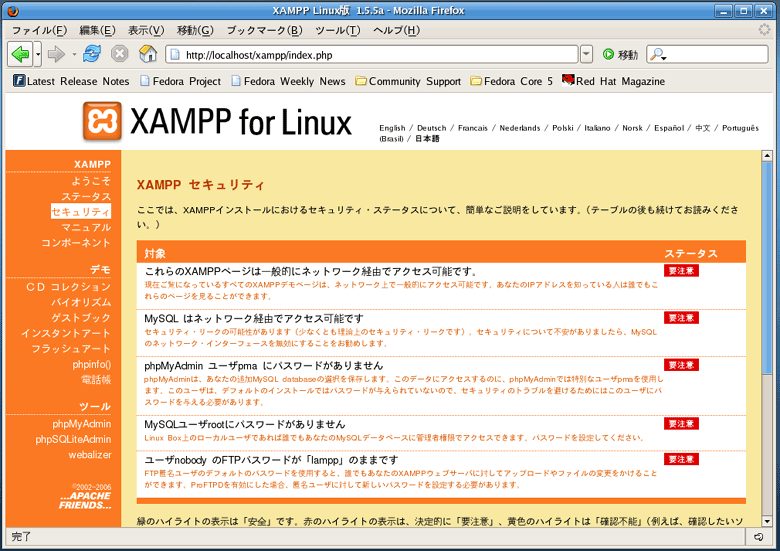The image size is (780, 551).
Task: Switch language to Norsk
Action: (x=632, y=128)
